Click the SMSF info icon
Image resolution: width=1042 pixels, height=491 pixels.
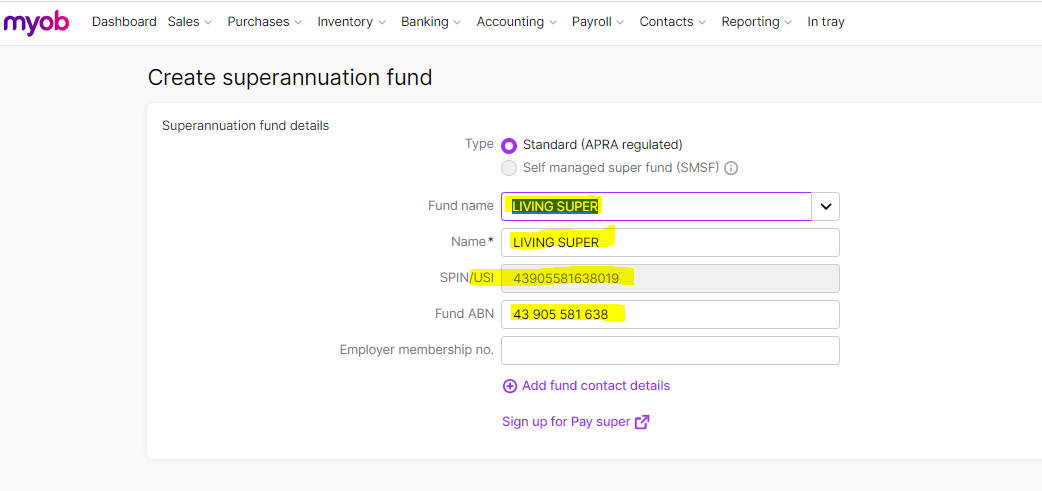coord(731,168)
